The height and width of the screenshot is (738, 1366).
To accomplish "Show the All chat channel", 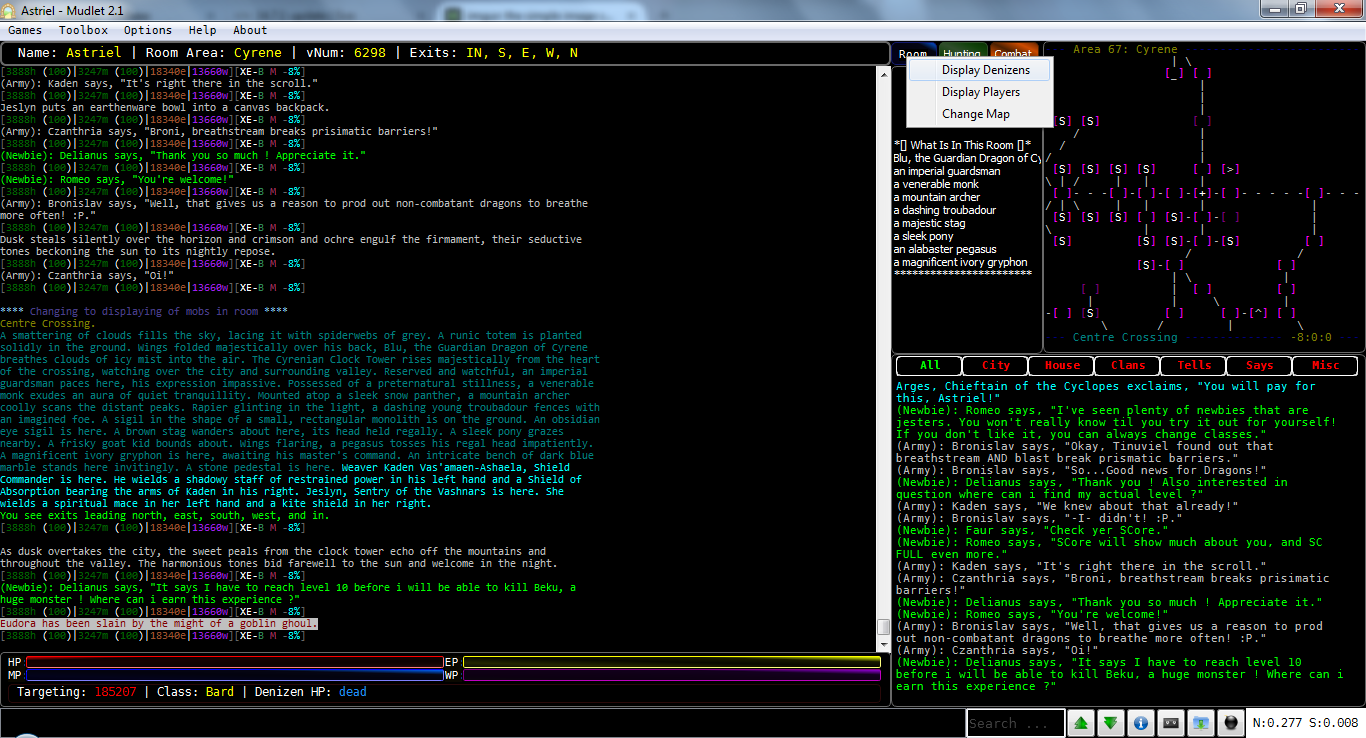I will (929, 366).
